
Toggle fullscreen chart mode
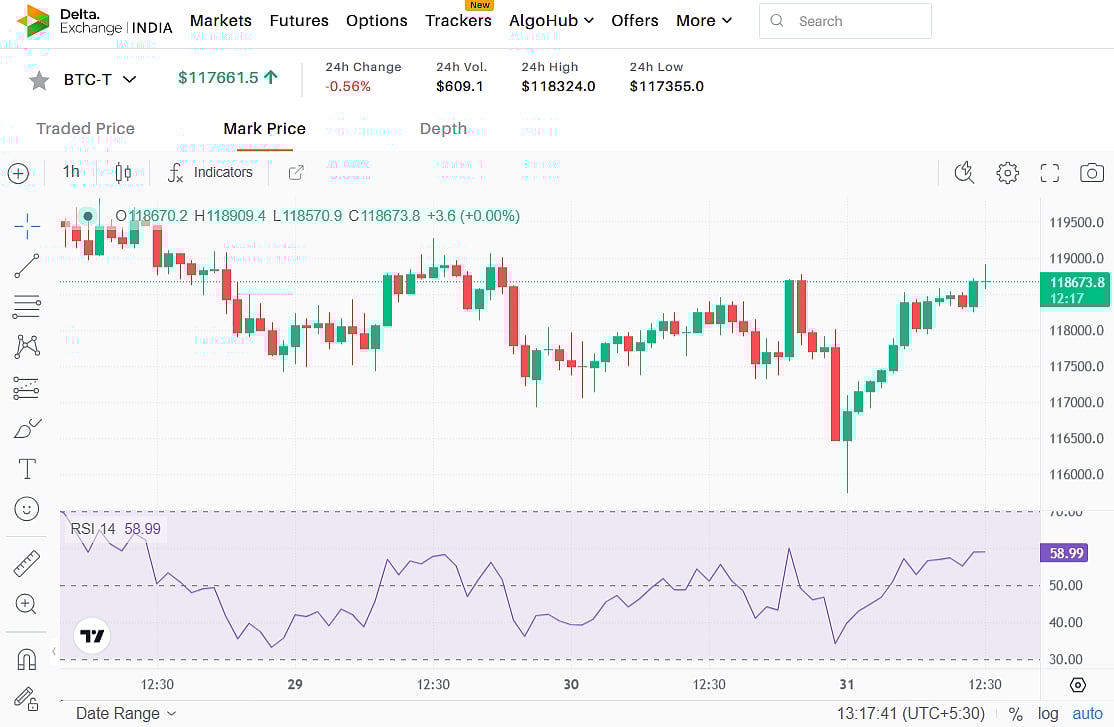click(1049, 172)
